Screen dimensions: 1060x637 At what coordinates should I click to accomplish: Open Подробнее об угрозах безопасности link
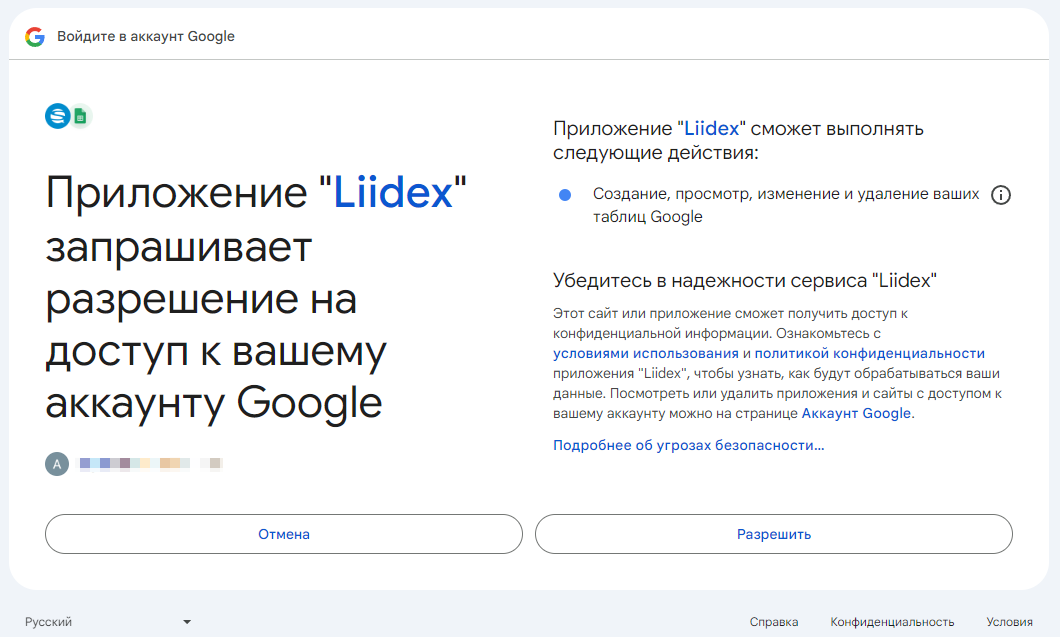click(688, 445)
